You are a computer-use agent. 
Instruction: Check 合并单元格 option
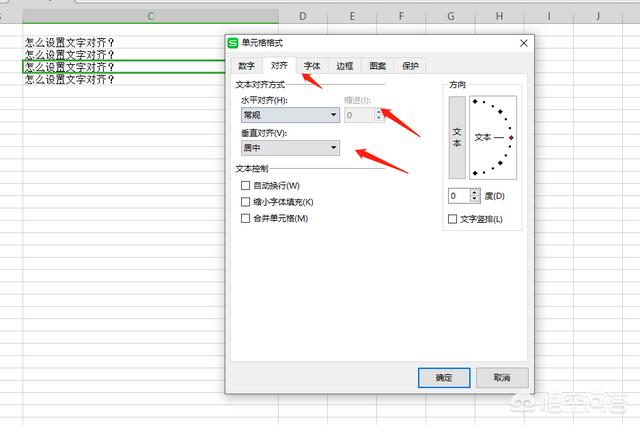[x=246, y=218]
